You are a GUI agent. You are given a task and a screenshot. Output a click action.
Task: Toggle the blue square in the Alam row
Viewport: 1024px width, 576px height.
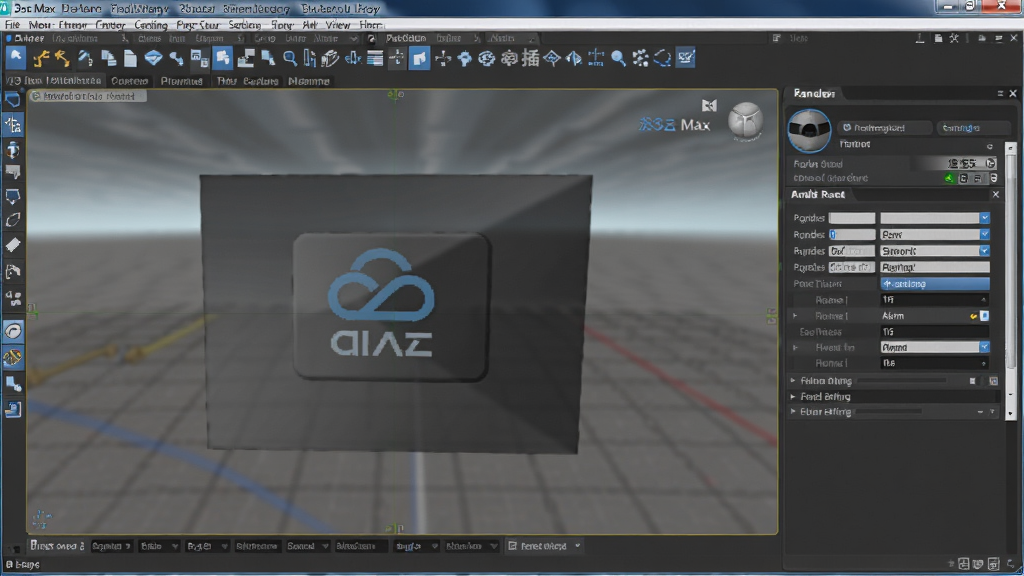[x=984, y=316]
